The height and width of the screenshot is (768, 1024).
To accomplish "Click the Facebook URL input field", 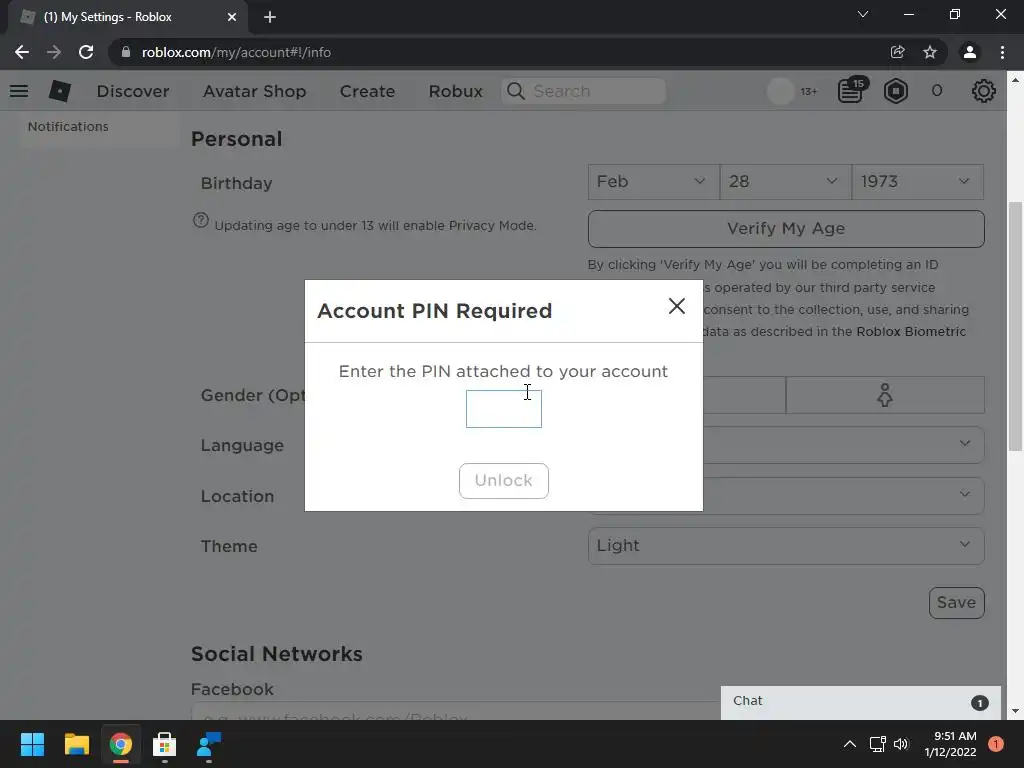I will coord(455,711).
